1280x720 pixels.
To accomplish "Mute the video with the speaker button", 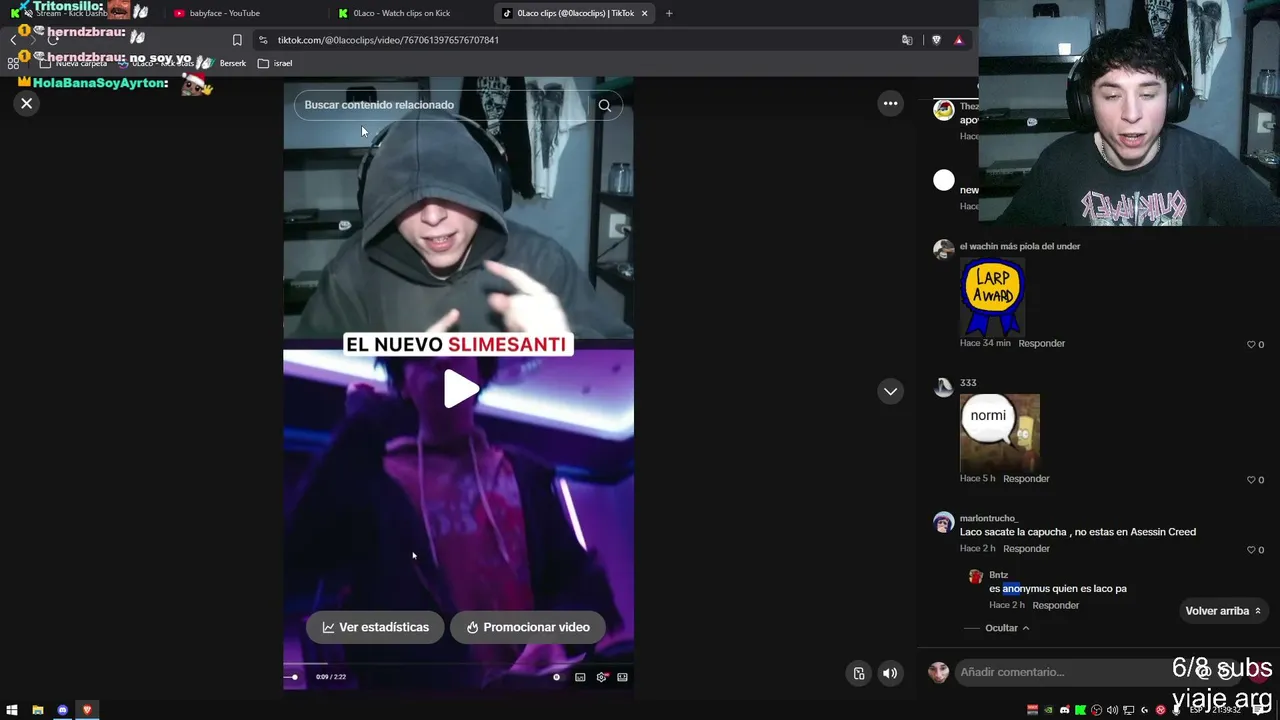I will pos(889,673).
